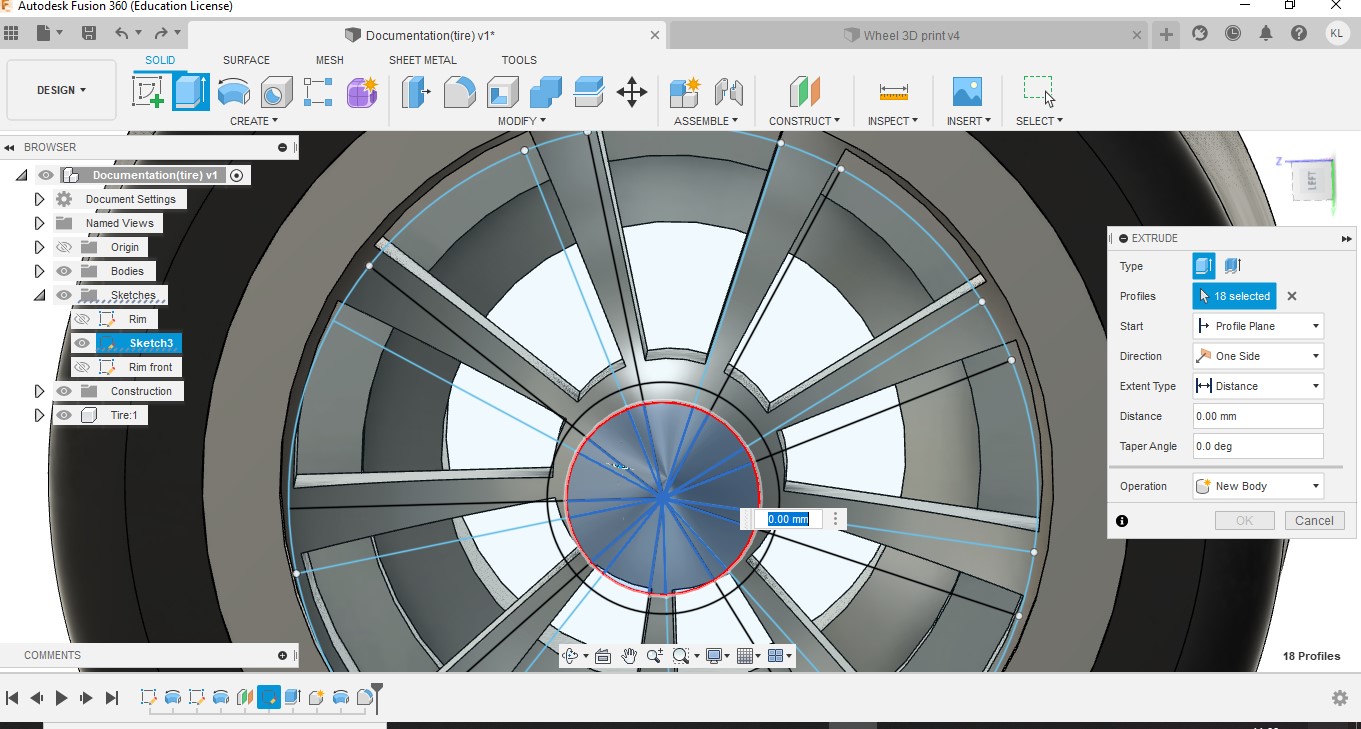The height and width of the screenshot is (729, 1361).
Task: Open the Create Form tool
Action: click(x=361, y=92)
